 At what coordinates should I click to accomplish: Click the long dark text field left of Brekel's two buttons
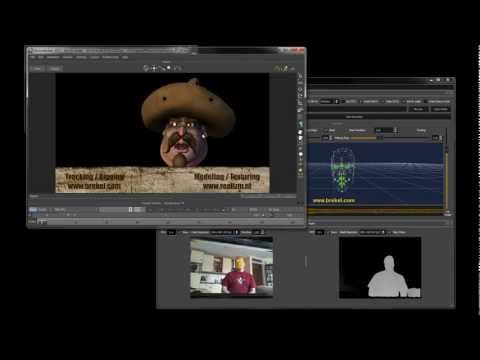[x=357, y=109]
